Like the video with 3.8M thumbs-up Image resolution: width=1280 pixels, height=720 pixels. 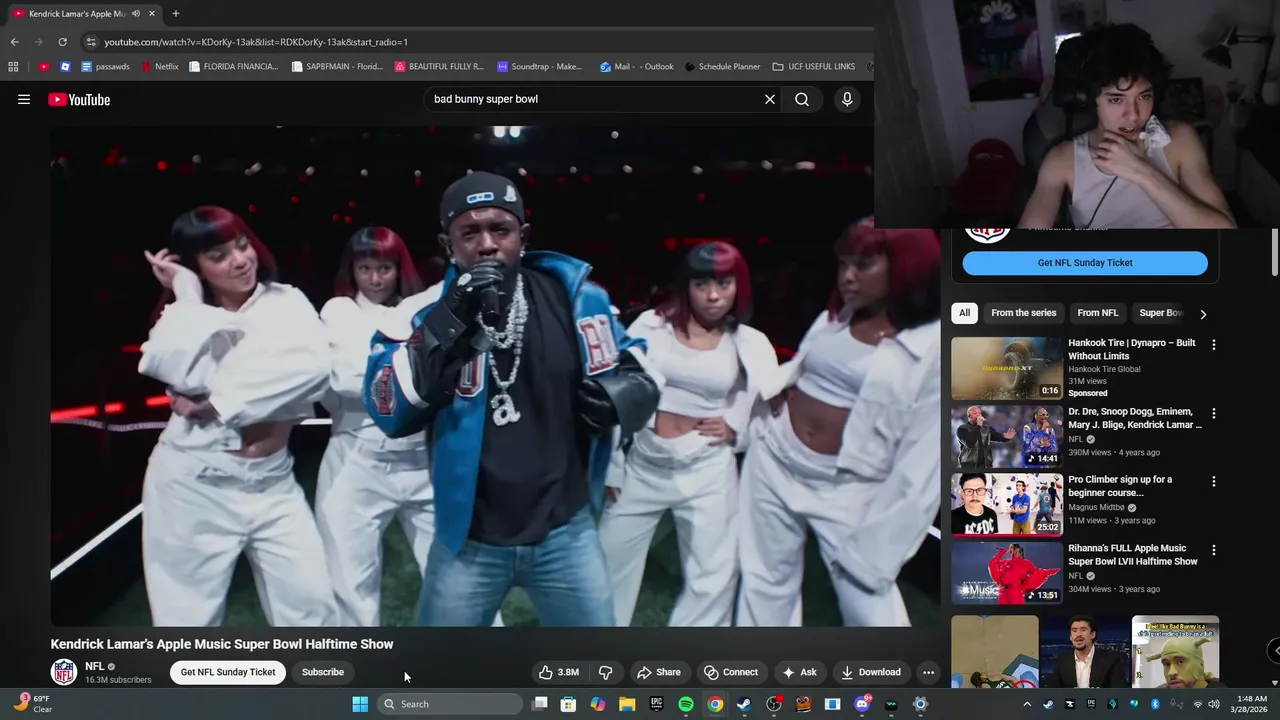(x=559, y=672)
